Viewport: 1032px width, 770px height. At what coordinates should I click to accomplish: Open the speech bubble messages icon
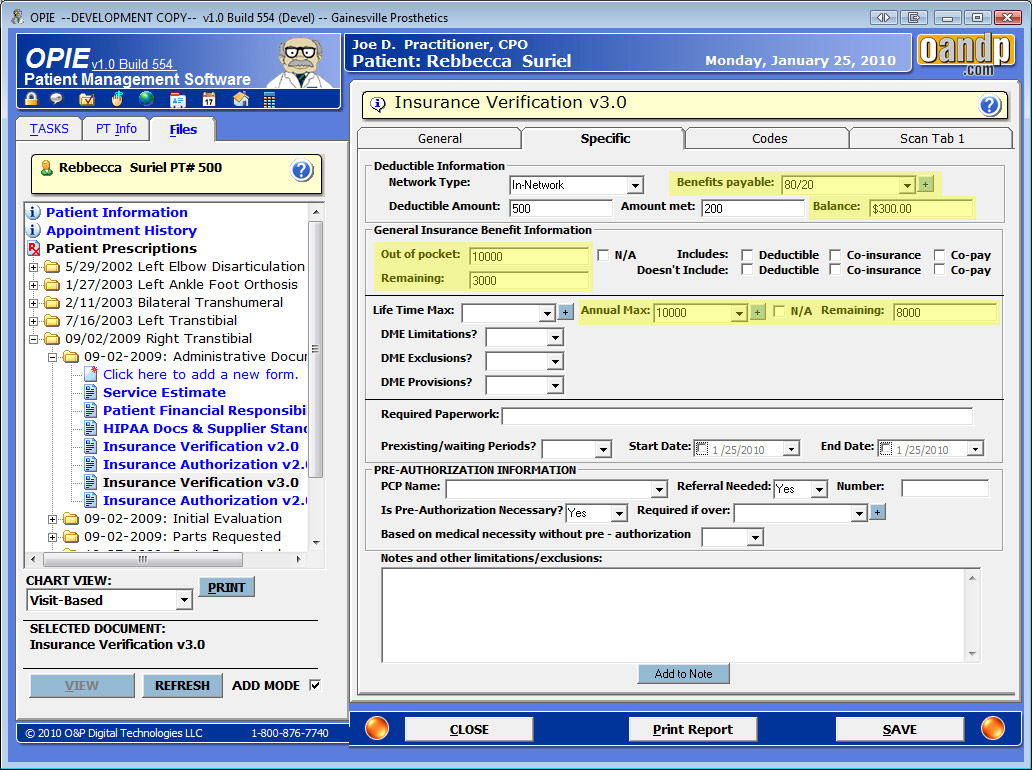point(57,99)
